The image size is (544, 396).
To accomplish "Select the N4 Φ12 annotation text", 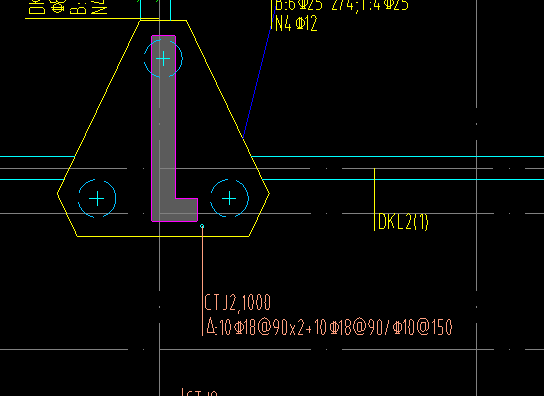I will tap(297, 24).
